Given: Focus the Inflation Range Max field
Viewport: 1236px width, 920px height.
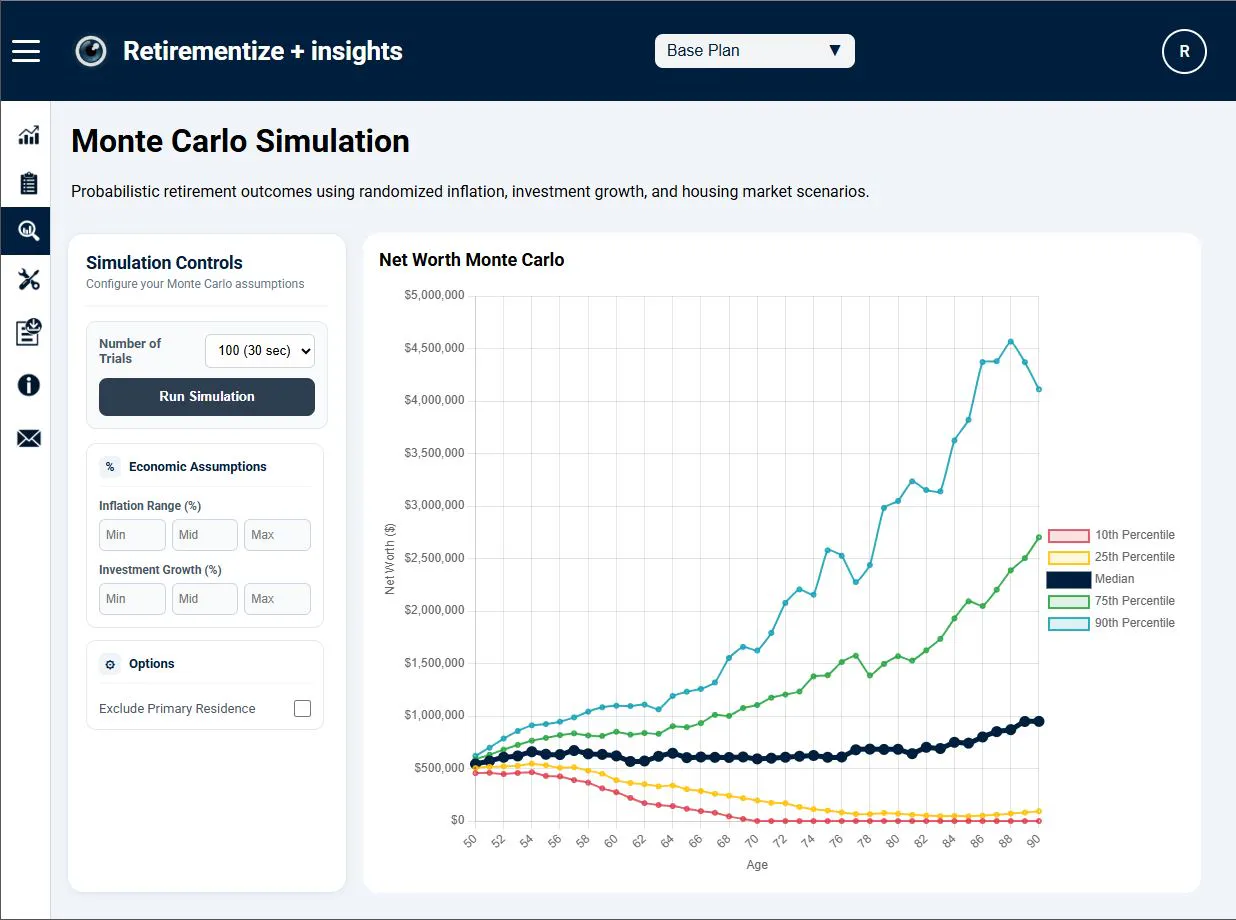Looking at the screenshot, I should point(277,535).
